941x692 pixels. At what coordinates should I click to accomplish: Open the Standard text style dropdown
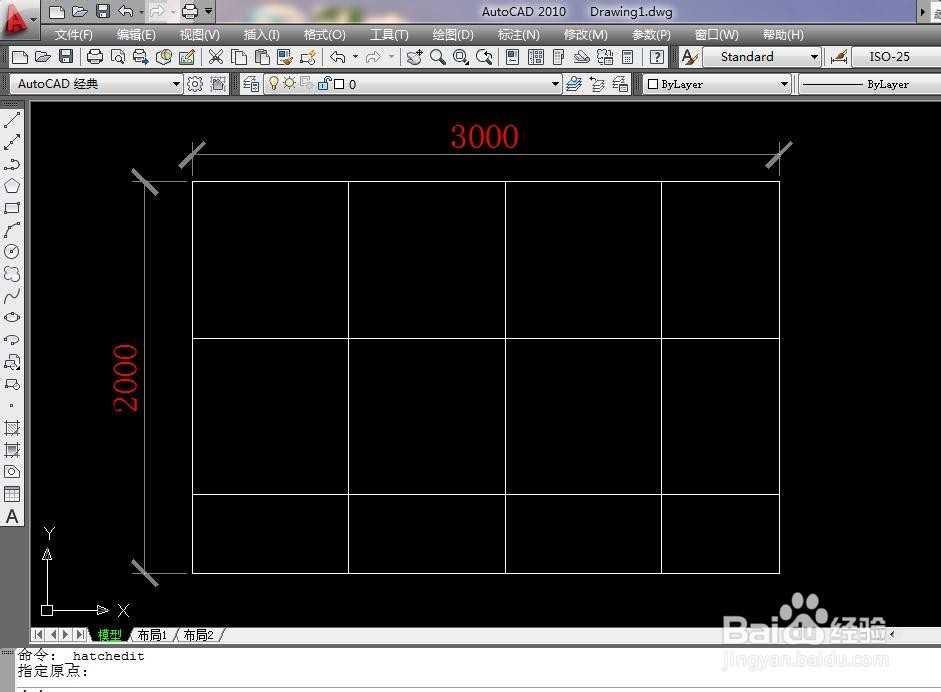click(x=762, y=57)
